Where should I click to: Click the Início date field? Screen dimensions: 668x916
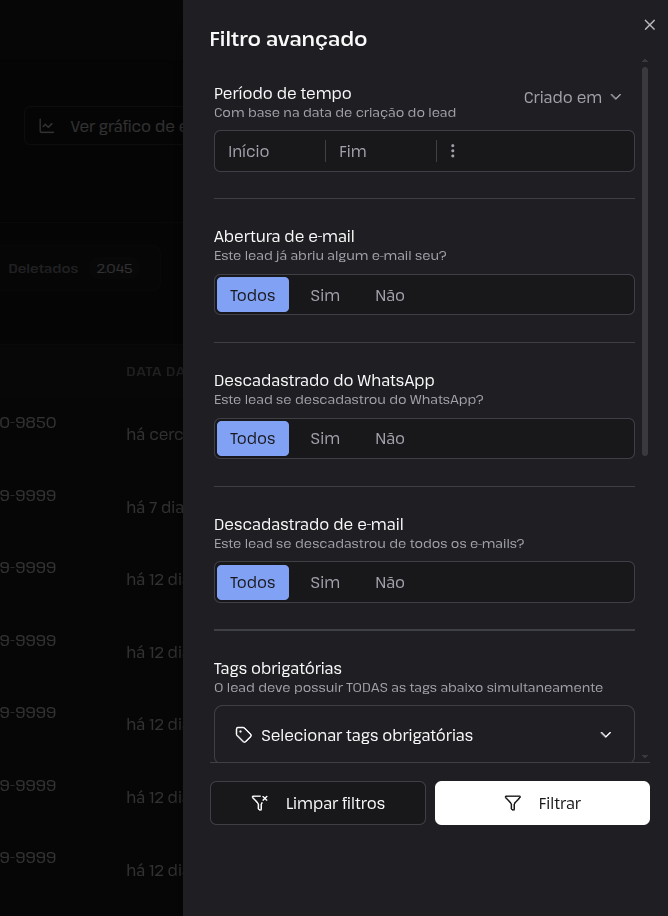[x=270, y=151]
